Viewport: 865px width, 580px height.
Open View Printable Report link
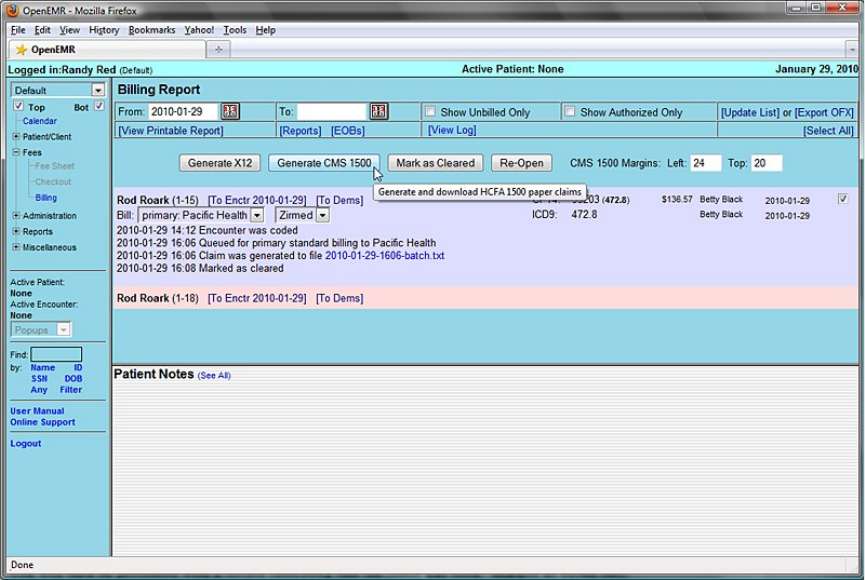(x=170, y=130)
